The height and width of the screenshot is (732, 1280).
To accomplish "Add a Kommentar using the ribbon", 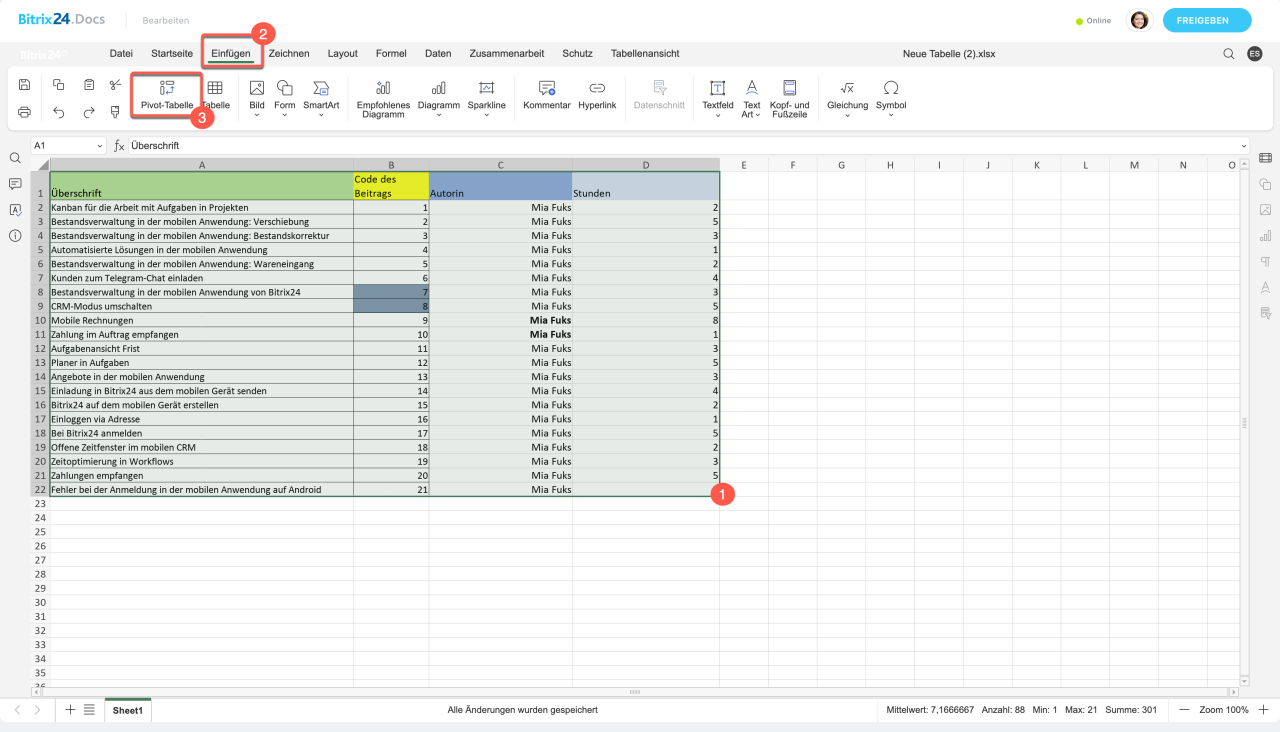I will coord(547,94).
